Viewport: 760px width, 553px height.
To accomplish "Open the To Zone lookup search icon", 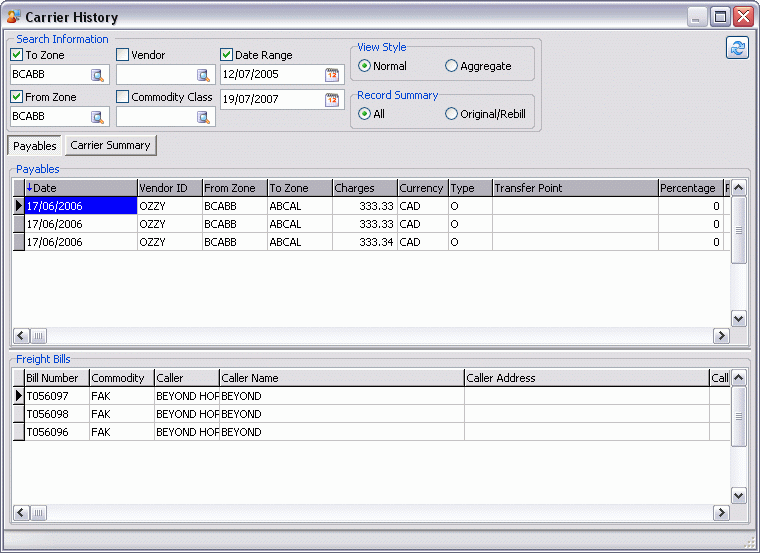I will click(97, 75).
